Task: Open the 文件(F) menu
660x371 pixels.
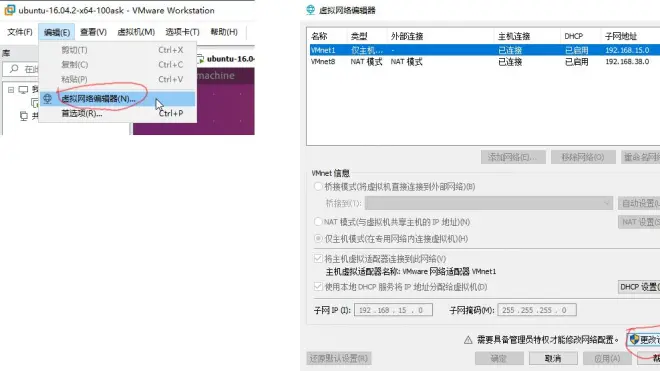Action: (20, 32)
